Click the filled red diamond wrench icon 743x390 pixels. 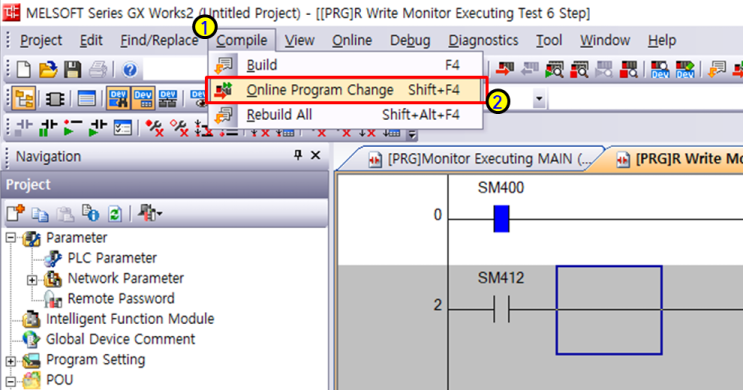point(154,127)
